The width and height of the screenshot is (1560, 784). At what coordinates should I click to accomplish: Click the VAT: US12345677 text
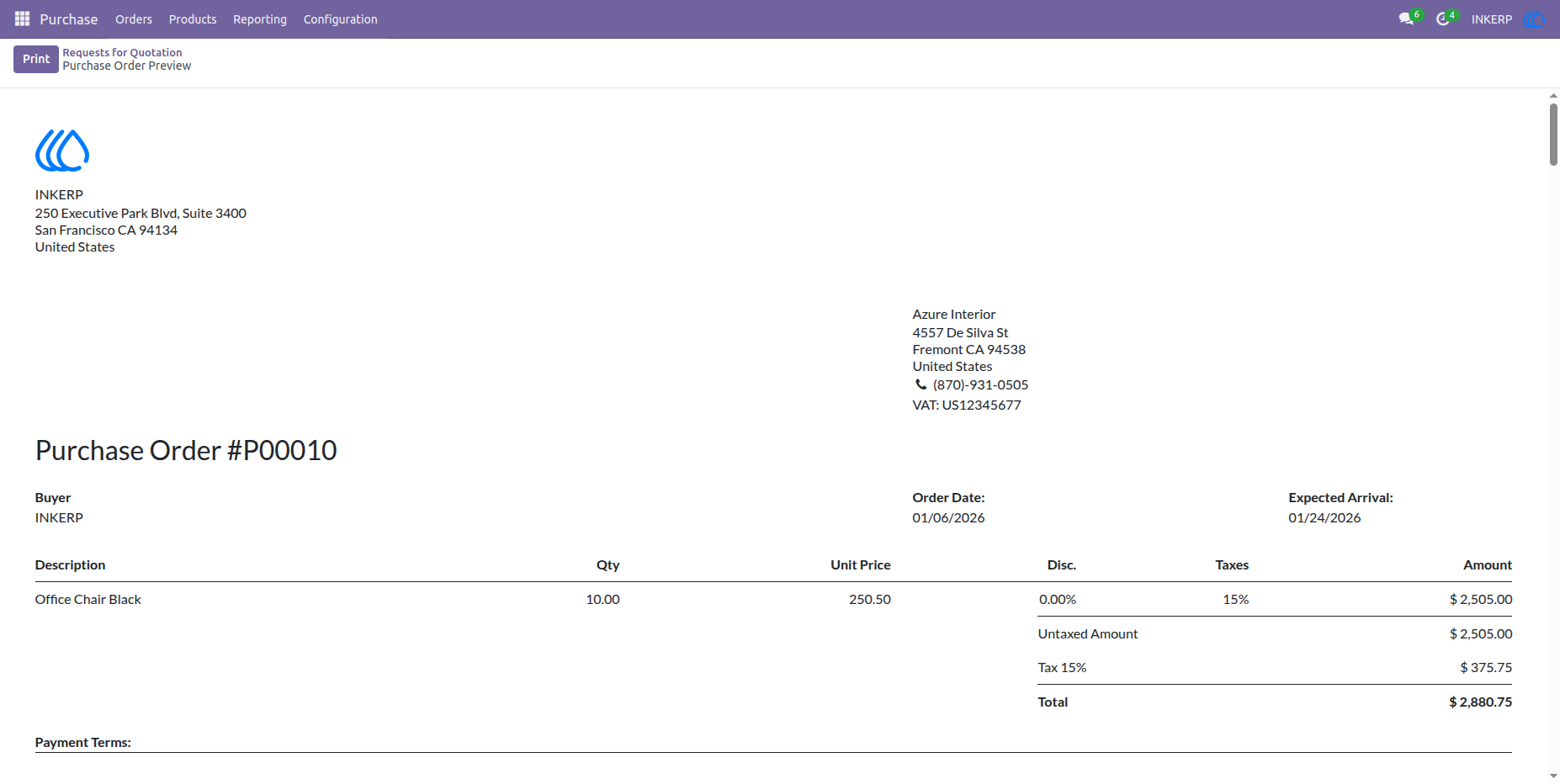pos(967,405)
